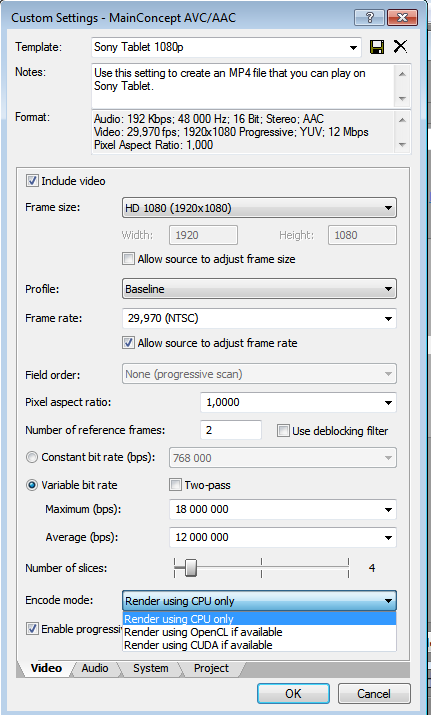Collapse the Encode mode dropdown
This screenshot has width=431, height=715.
tap(259, 601)
